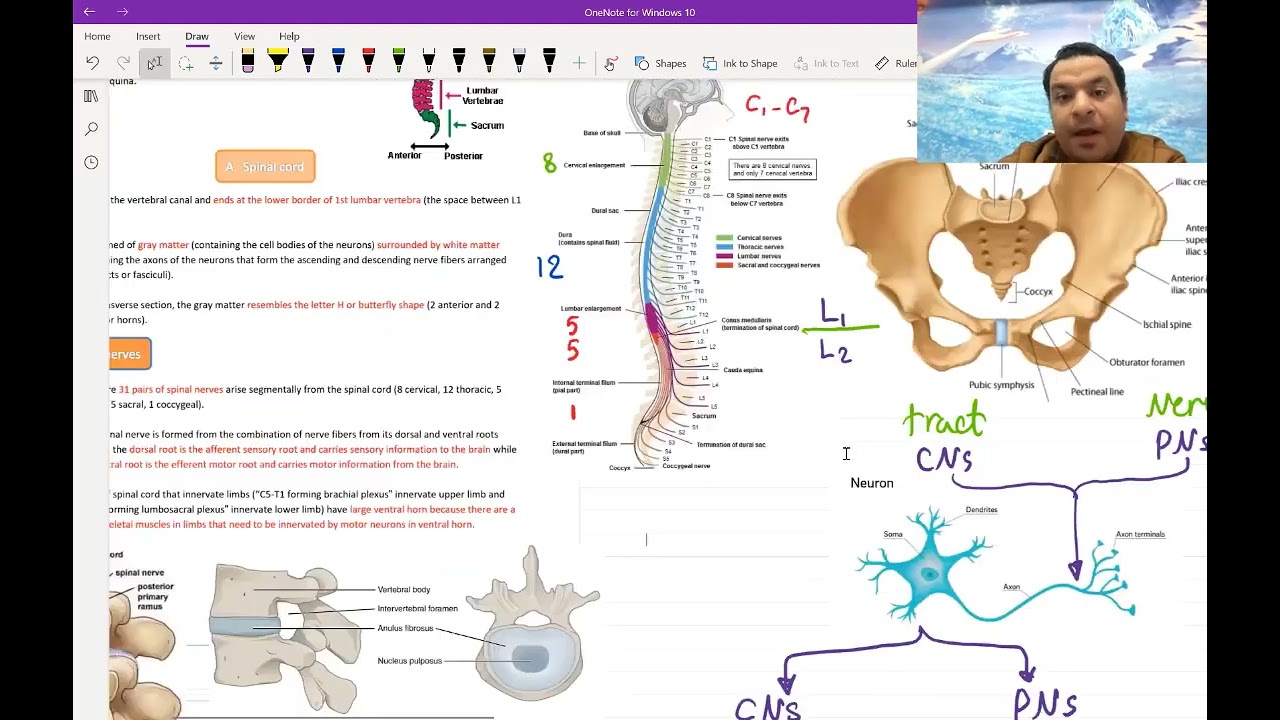Click the back navigation arrow
The width and height of the screenshot is (1280, 720).
[x=89, y=12]
